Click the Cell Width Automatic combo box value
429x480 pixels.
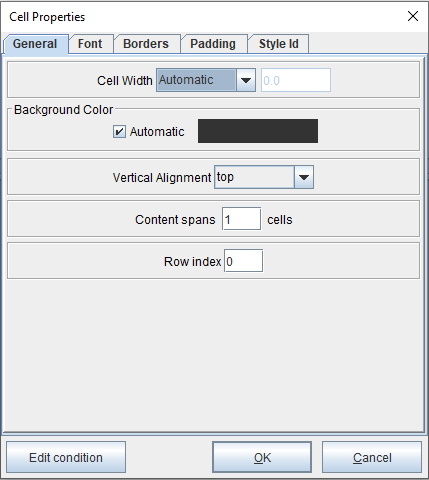click(x=196, y=80)
